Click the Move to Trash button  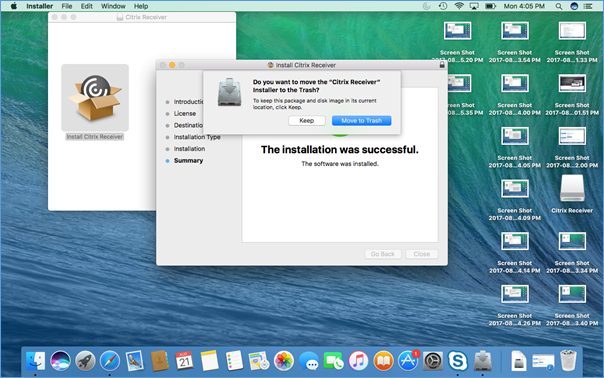point(361,121)
